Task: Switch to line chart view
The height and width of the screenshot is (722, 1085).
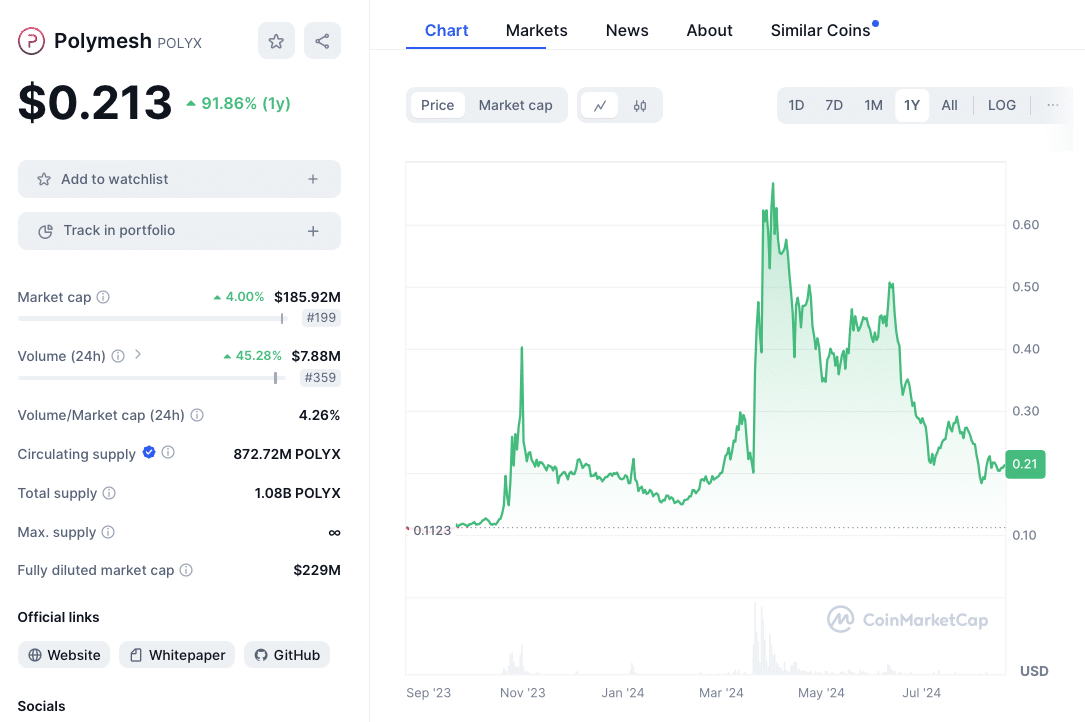Action: (600, 105)
